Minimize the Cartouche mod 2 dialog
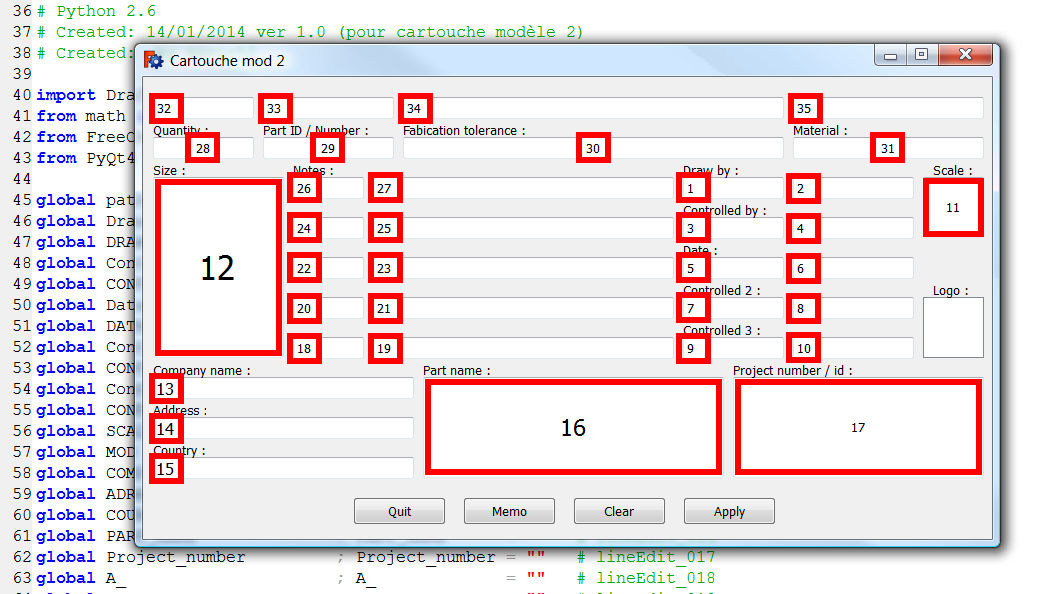 890,54
